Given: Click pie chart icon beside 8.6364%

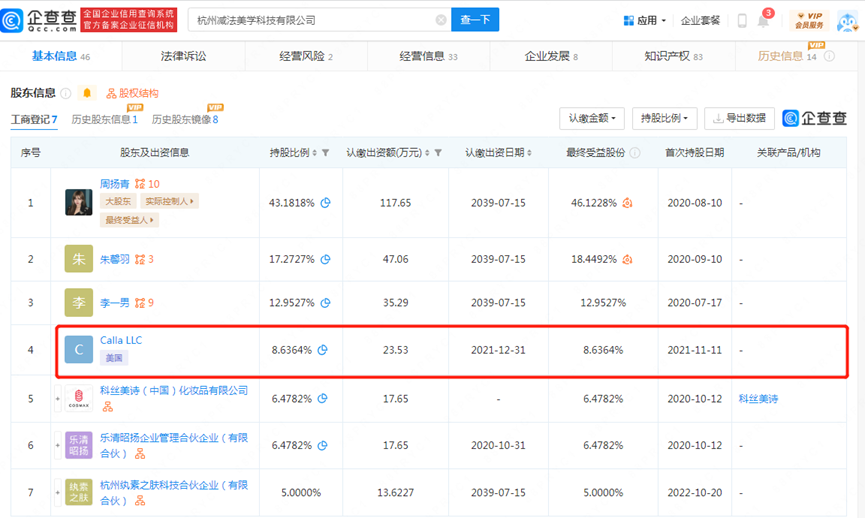Looking at the screenshot, I should coord(323,350).
